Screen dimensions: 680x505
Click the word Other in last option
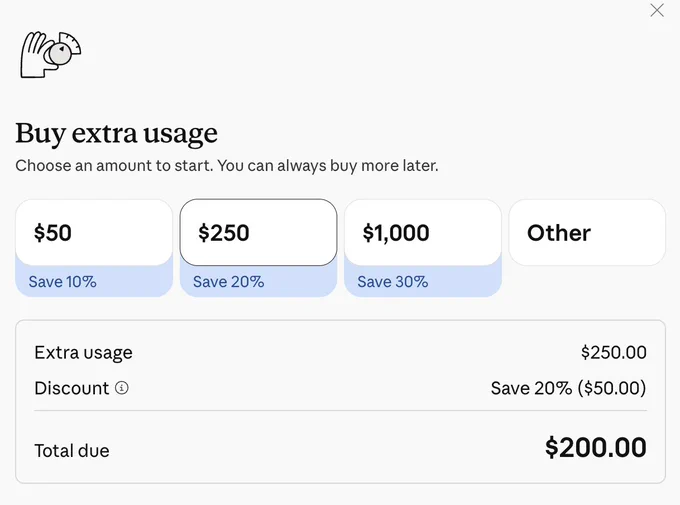coord(559,233)
